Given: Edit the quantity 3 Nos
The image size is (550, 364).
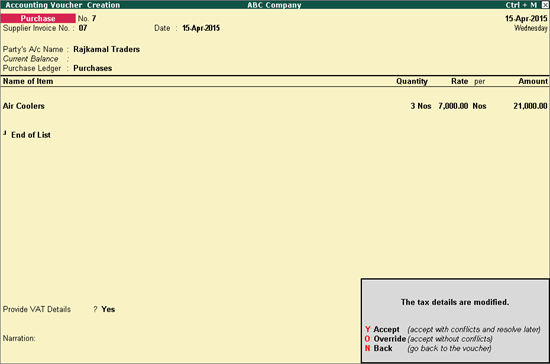Looking at the screenshot, I should tap(421, 106).
